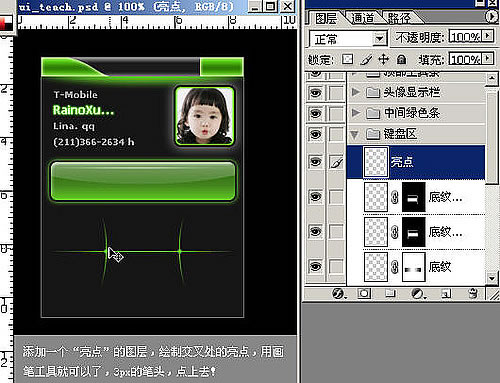Image resolution: width=500 pixels, height=383 pixels.
Task: Hide the 键盘区 folder visibility eye
Action: coord(315,134)
